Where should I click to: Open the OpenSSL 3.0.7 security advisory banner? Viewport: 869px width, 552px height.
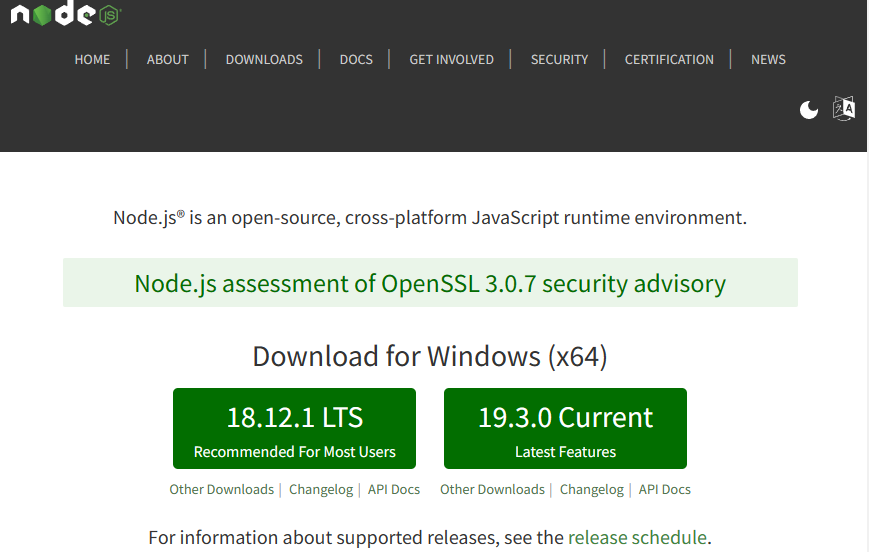point(430,283)
